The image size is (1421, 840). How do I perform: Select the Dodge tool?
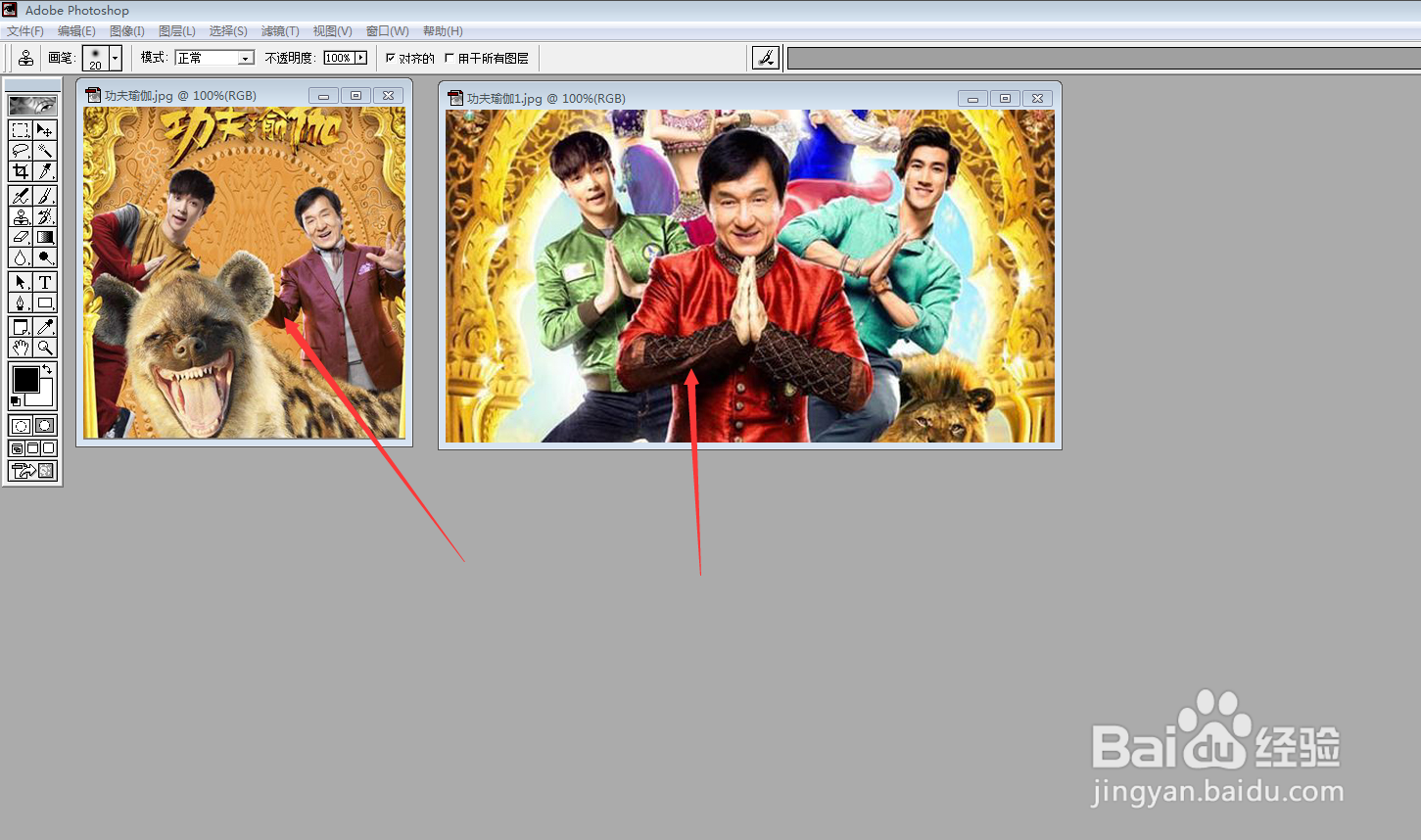45,257
